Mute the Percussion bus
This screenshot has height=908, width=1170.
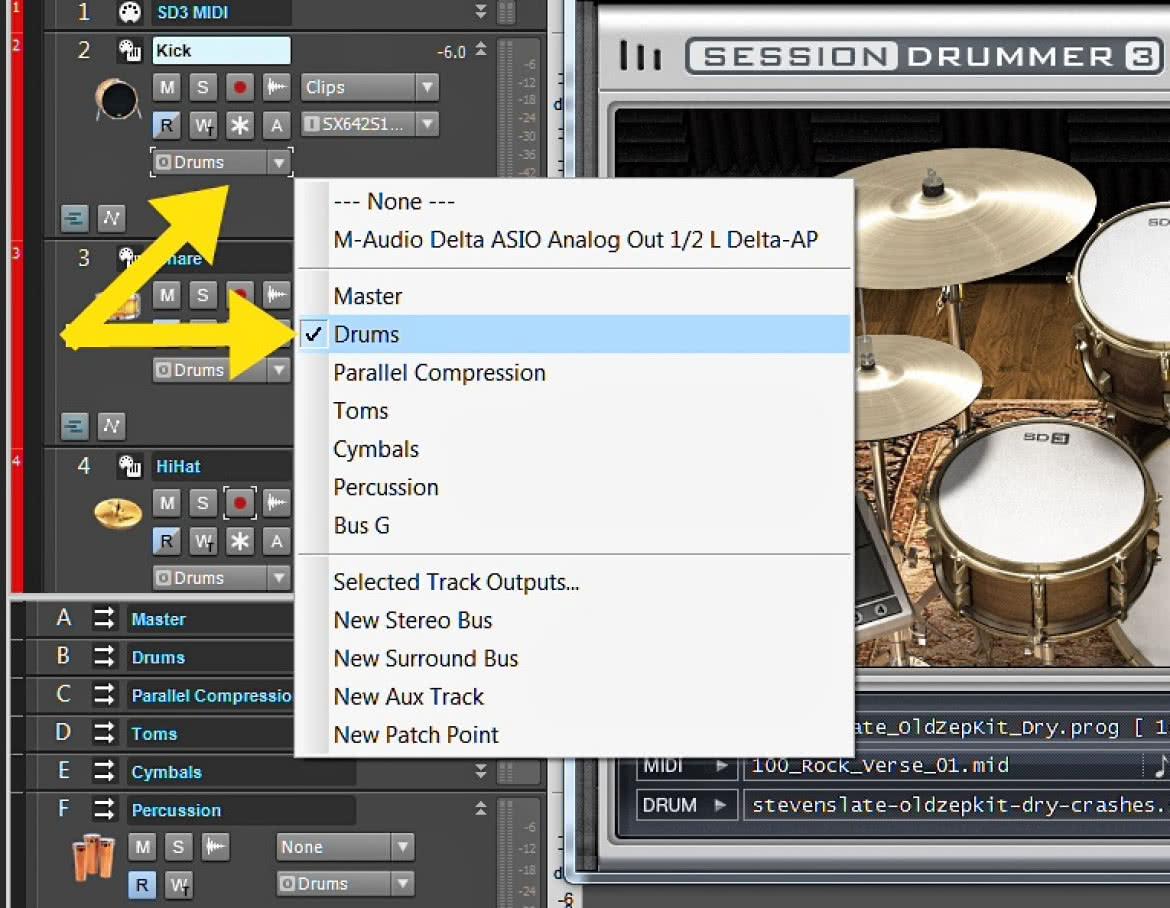(x=143, y=846)
